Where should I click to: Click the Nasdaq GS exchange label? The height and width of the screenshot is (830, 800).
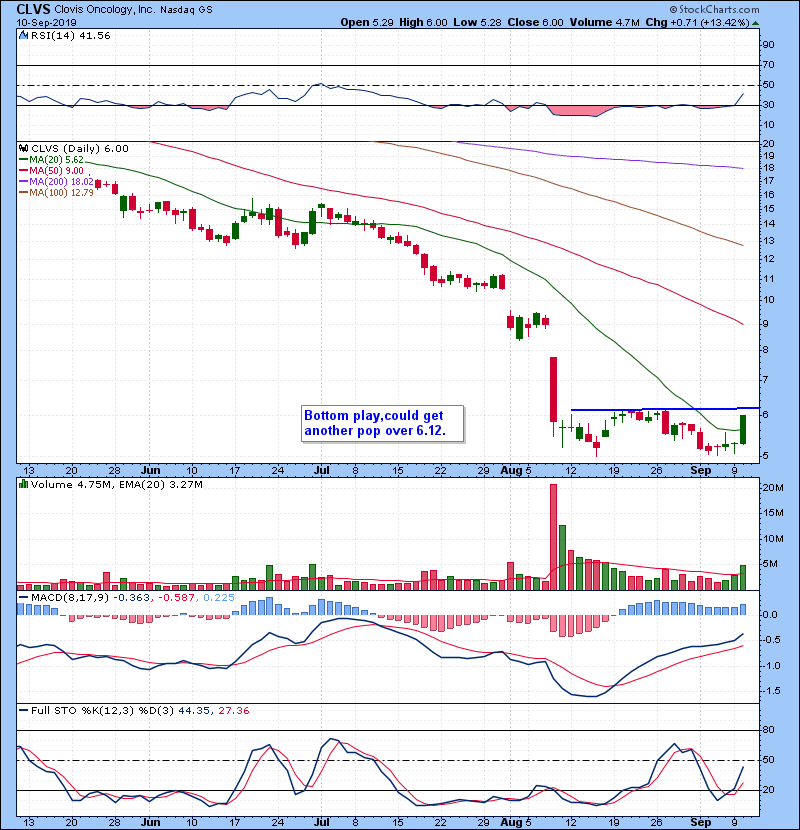(x=186, y=10)
